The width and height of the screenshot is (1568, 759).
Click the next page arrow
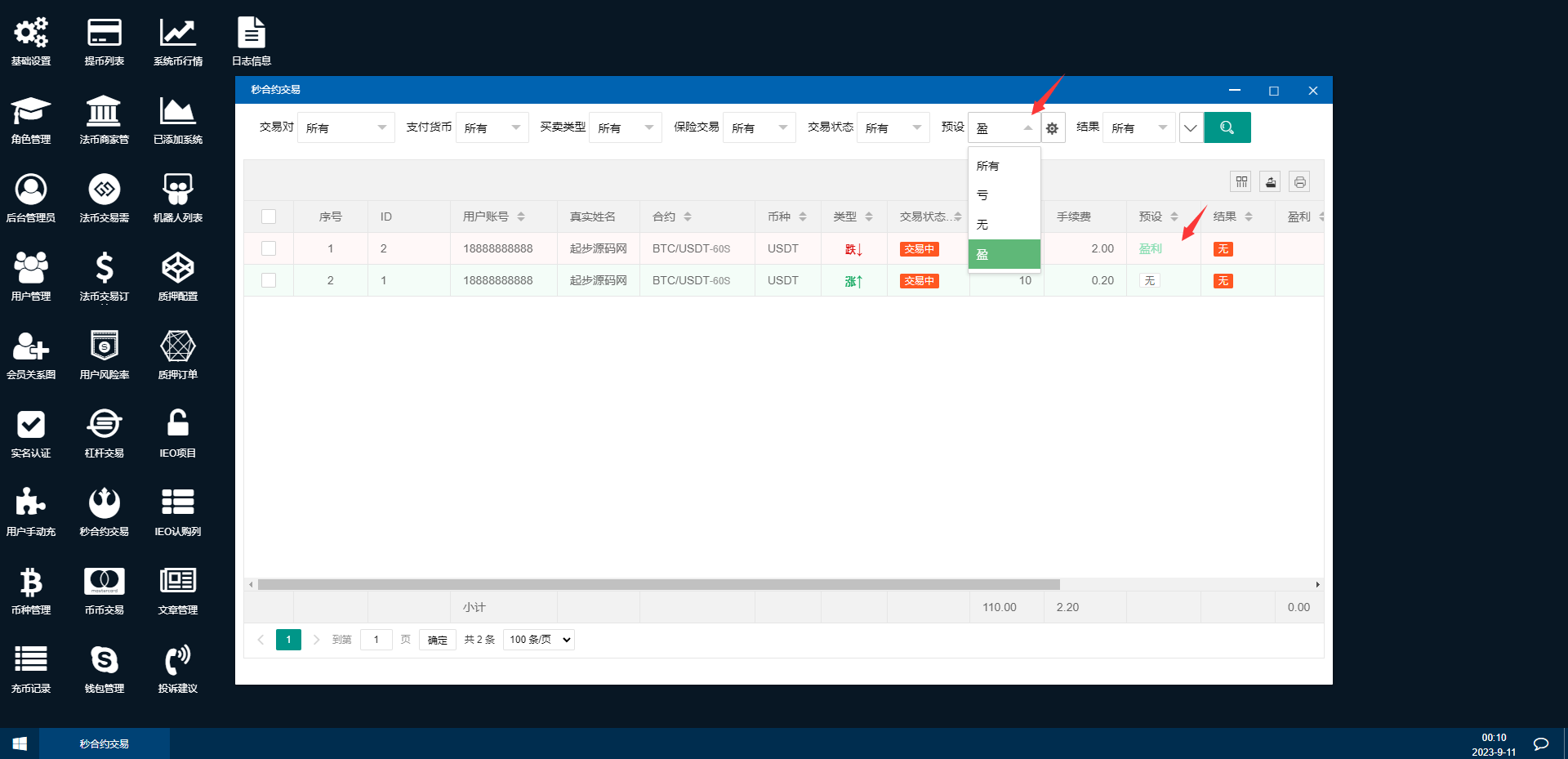pyautogui.click(x=316, y=640)
